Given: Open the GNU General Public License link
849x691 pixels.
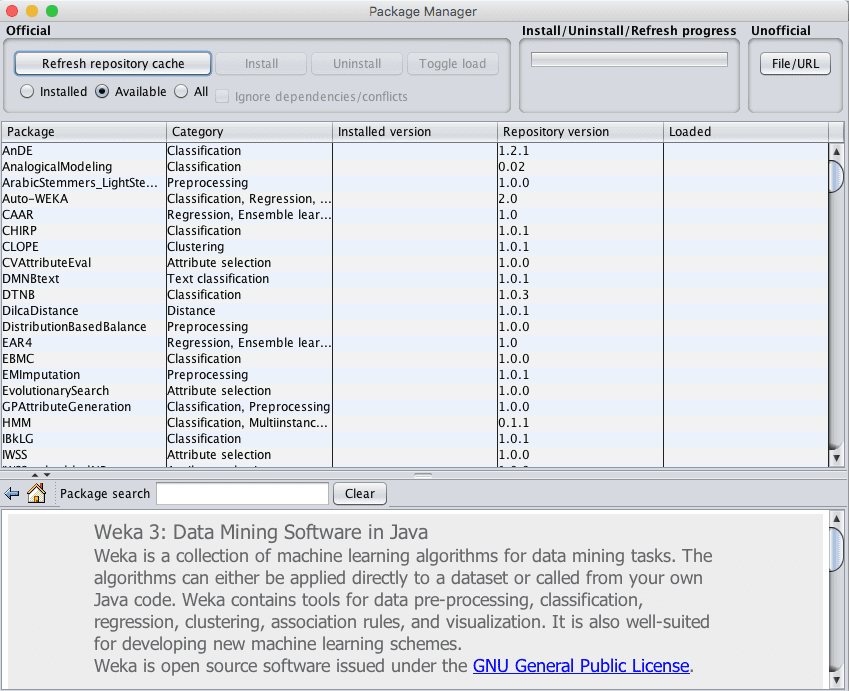Looking at the screenshot, I should (x=581, y=666).
